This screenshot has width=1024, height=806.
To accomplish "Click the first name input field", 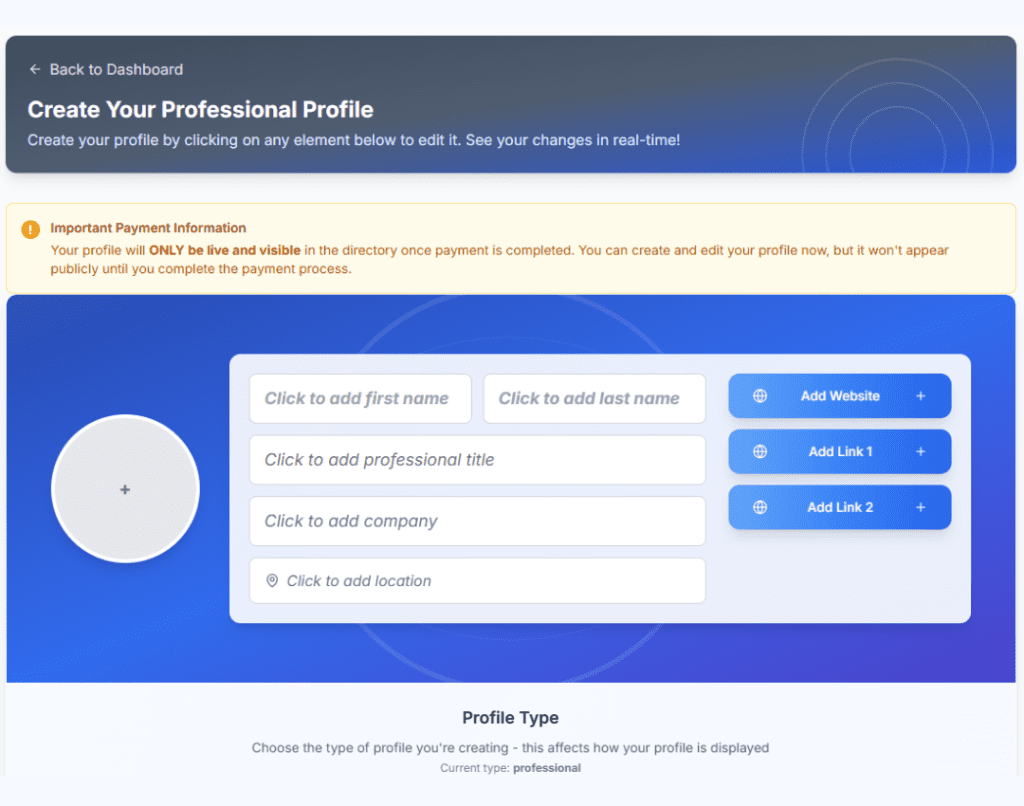I will pos(360,399).
